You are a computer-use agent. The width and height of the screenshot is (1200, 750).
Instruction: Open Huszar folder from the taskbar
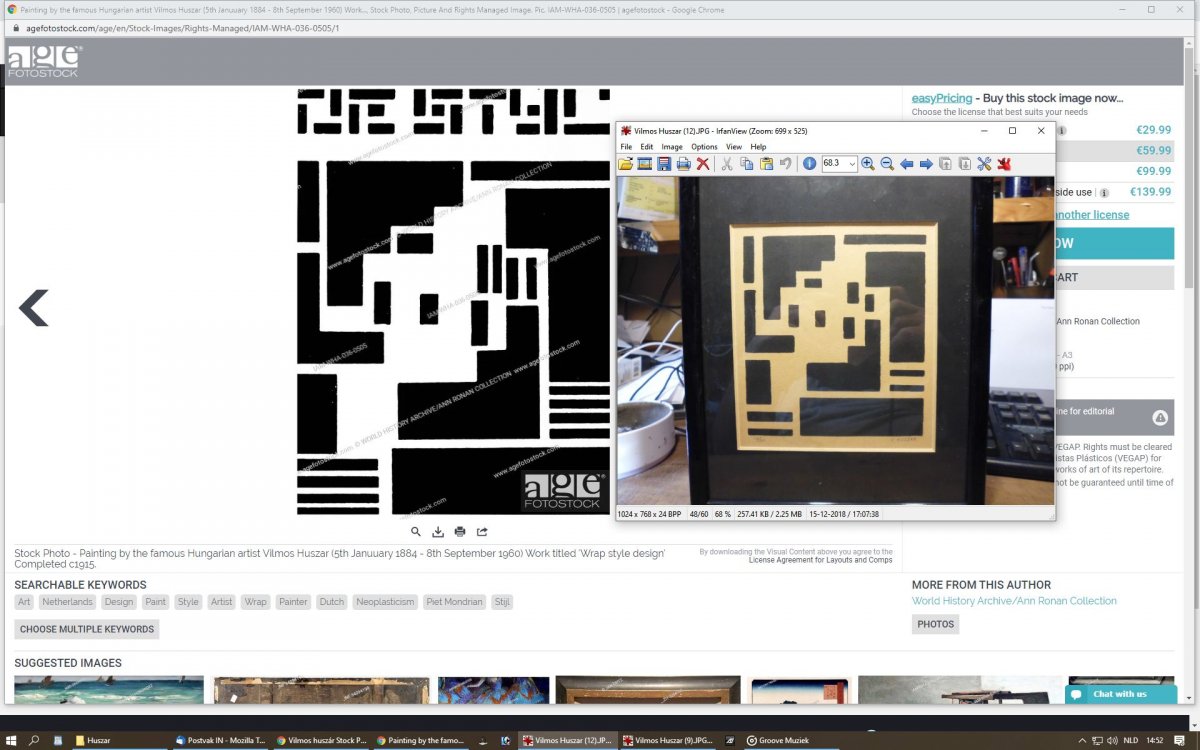click(x=120, y=740)
